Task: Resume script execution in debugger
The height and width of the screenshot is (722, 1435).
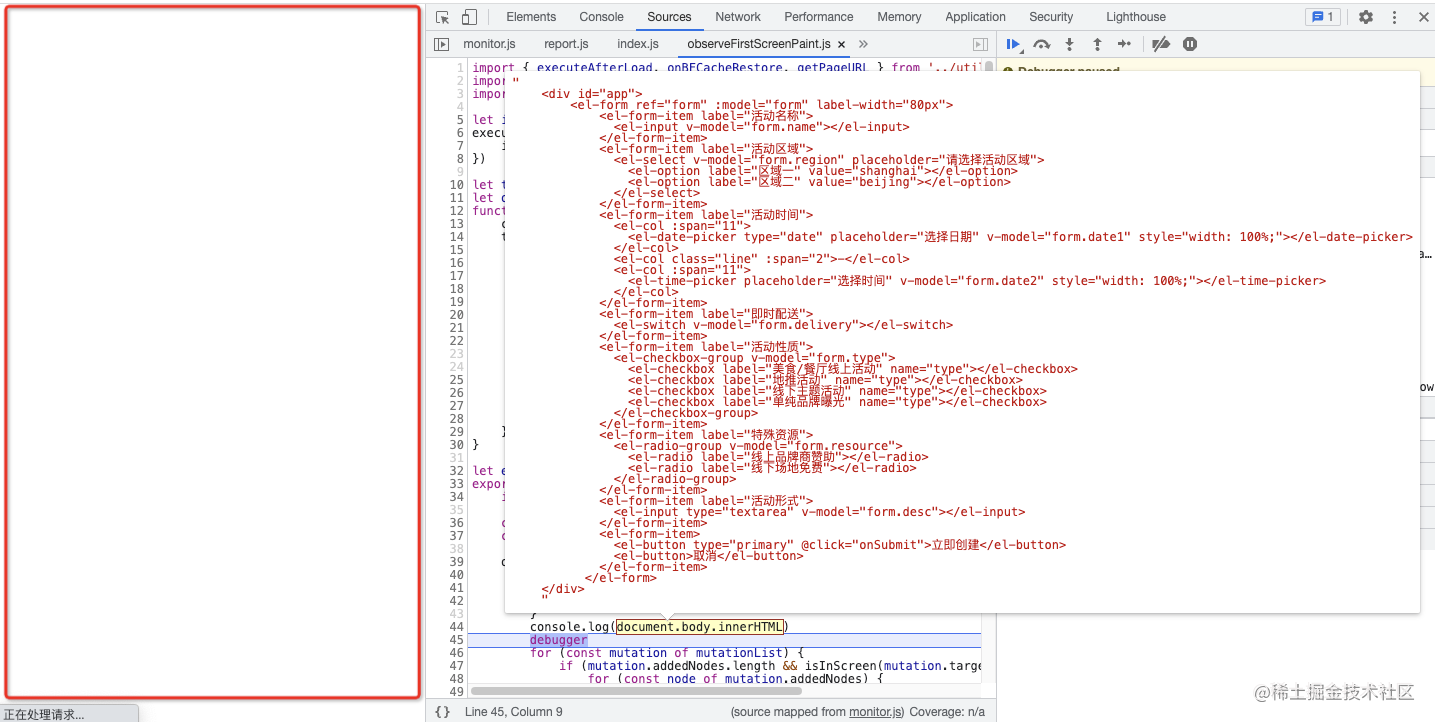Action: pos(1013,44)
